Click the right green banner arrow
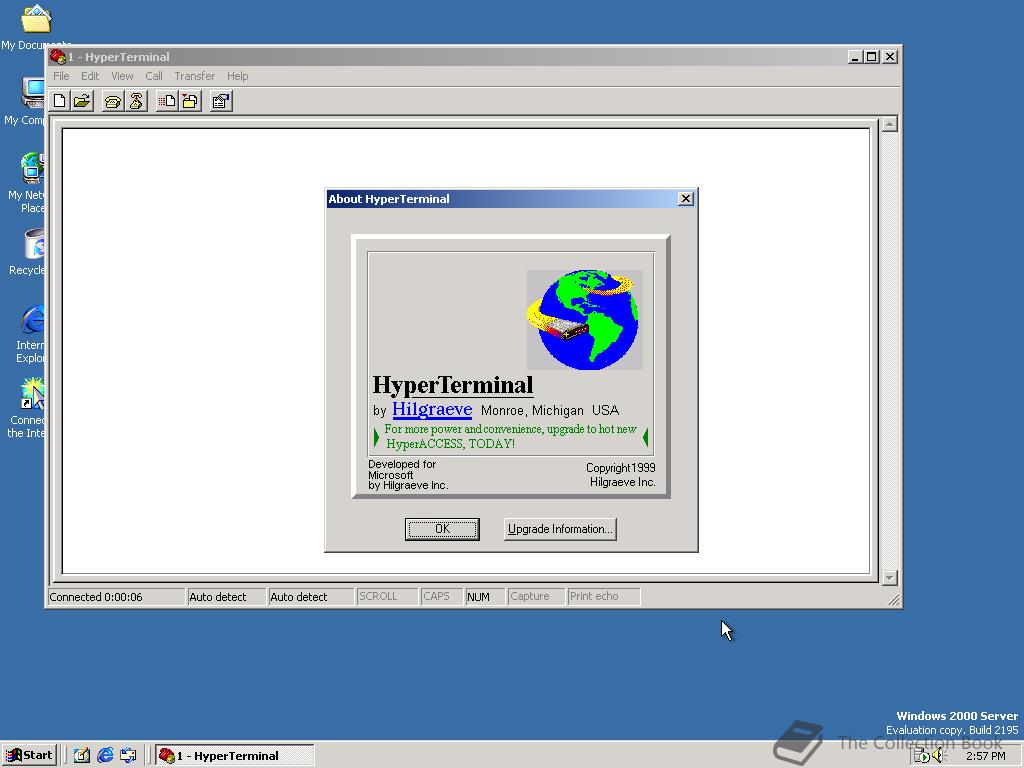Screen dimensions: 1024x768 point(645,437)
